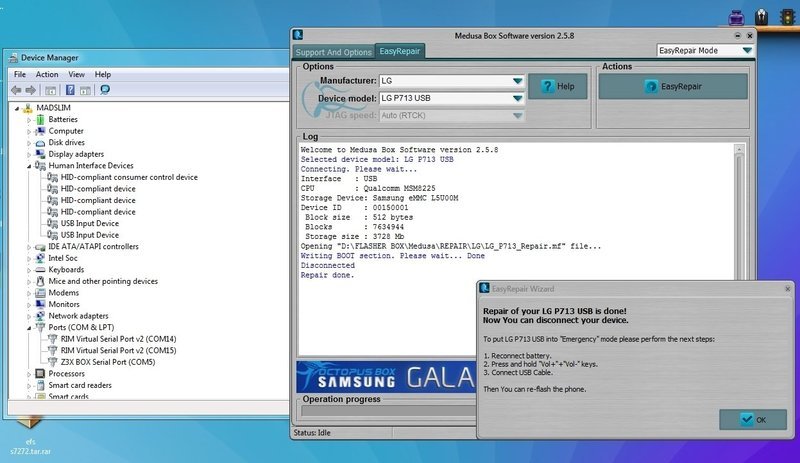Open the efs s7272.tar.rar desktop file

coord(30,436)
